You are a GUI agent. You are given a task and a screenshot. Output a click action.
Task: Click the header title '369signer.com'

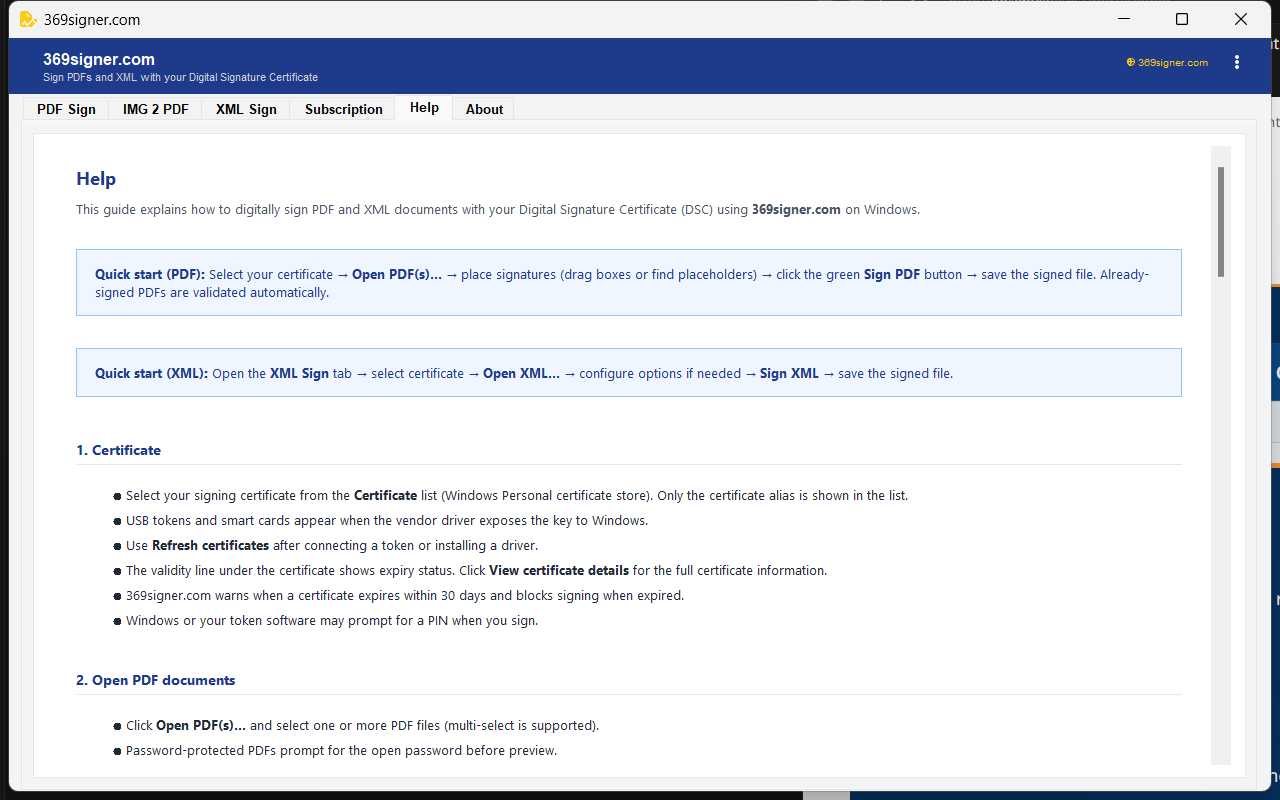[x=99, y=59]
